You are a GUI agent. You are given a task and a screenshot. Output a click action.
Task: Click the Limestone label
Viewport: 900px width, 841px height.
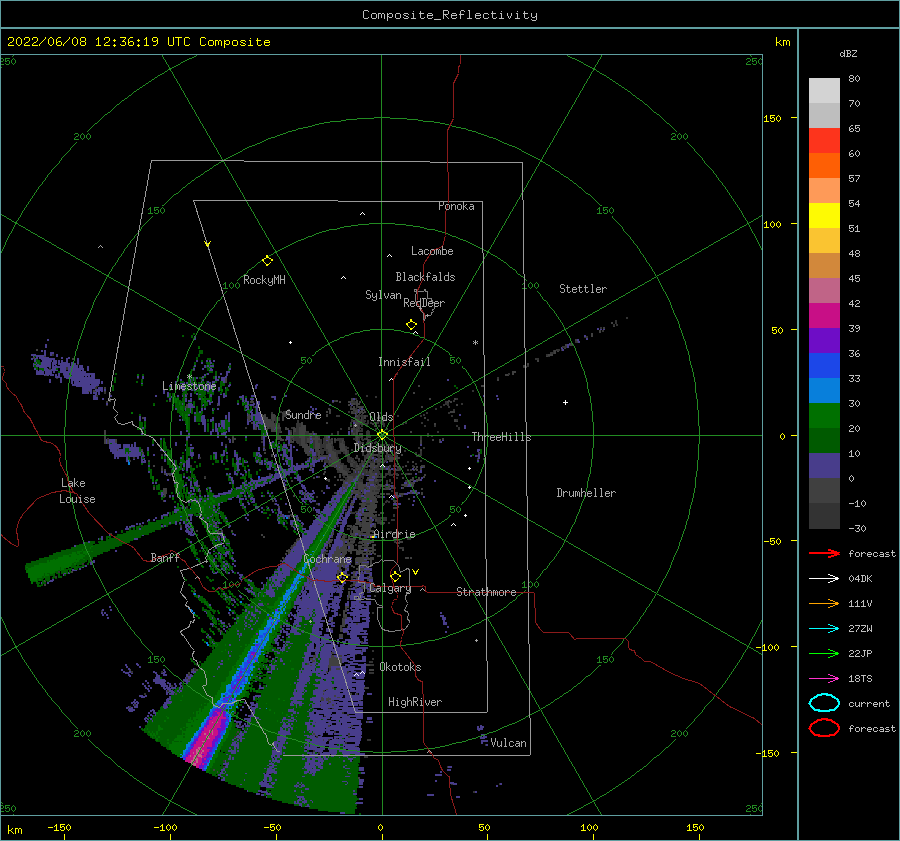(189, 386)
